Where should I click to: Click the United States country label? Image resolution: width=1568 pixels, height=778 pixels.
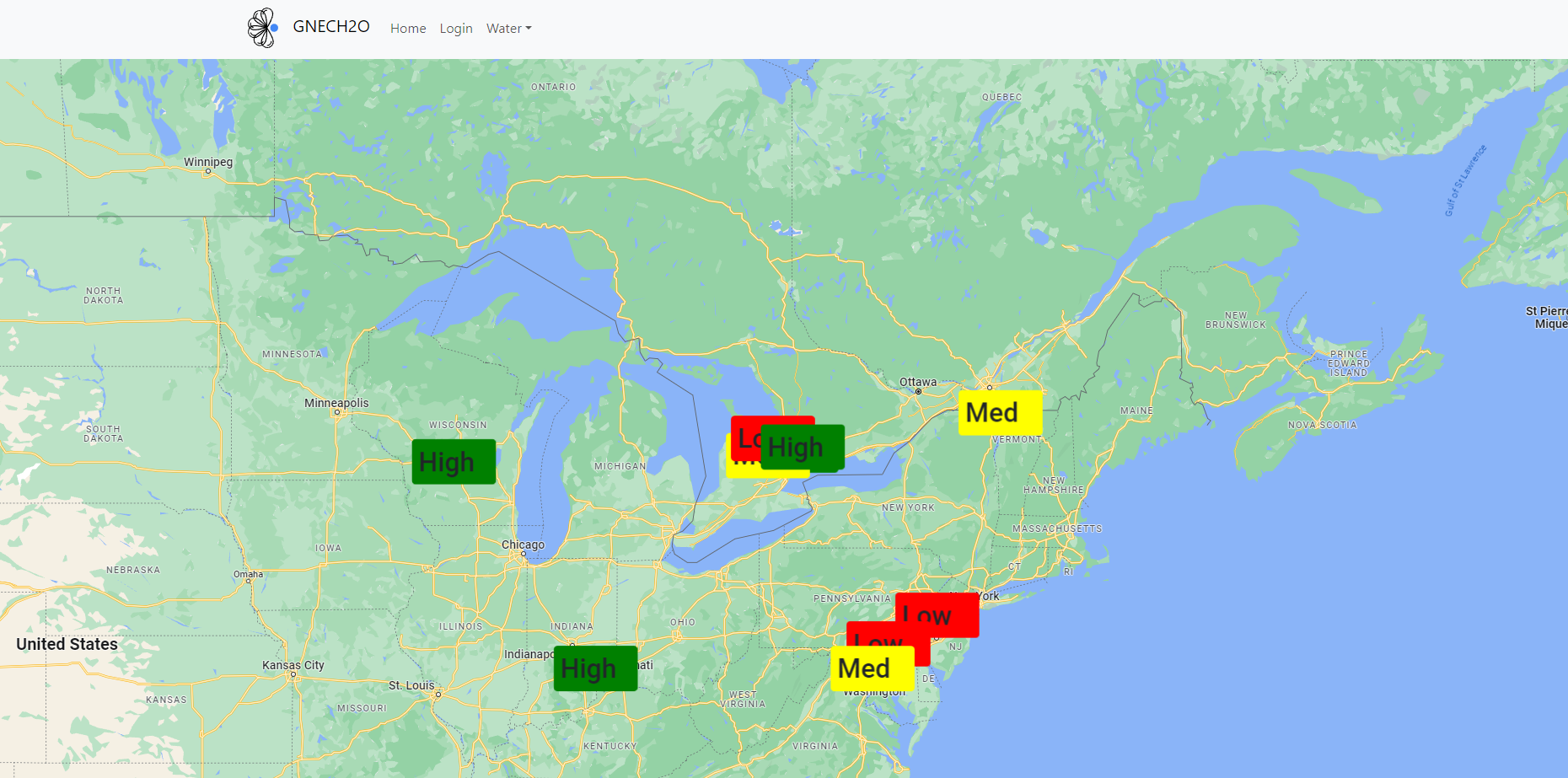click(67, 644)
